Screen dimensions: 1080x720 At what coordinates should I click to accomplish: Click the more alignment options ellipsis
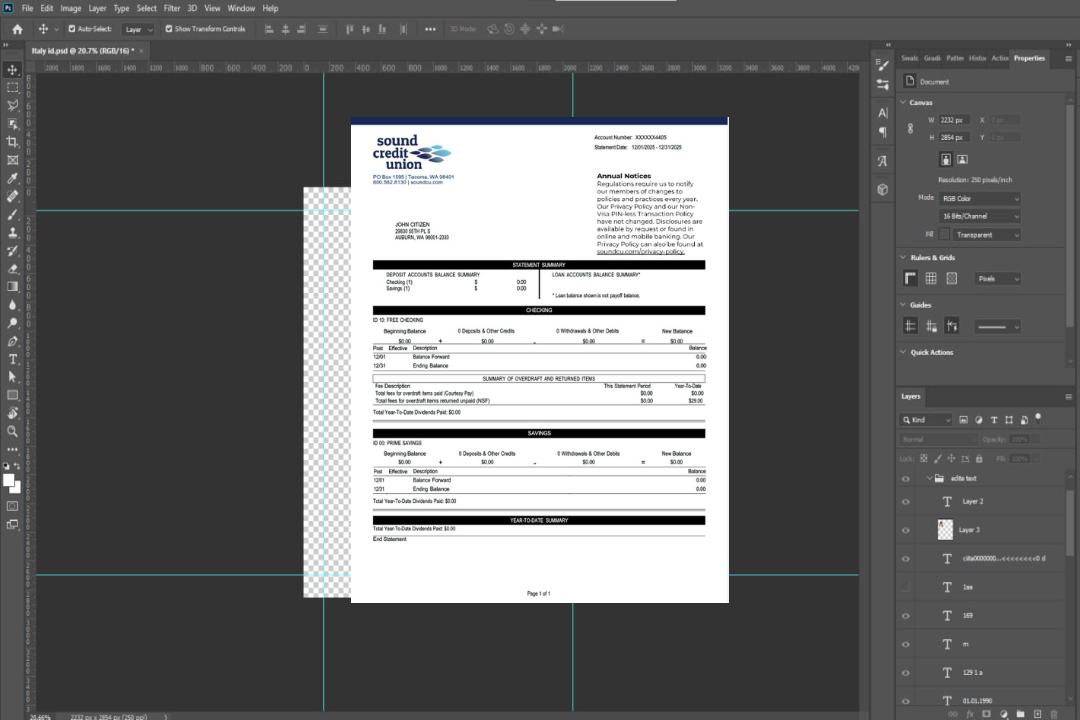click(430, 29)
